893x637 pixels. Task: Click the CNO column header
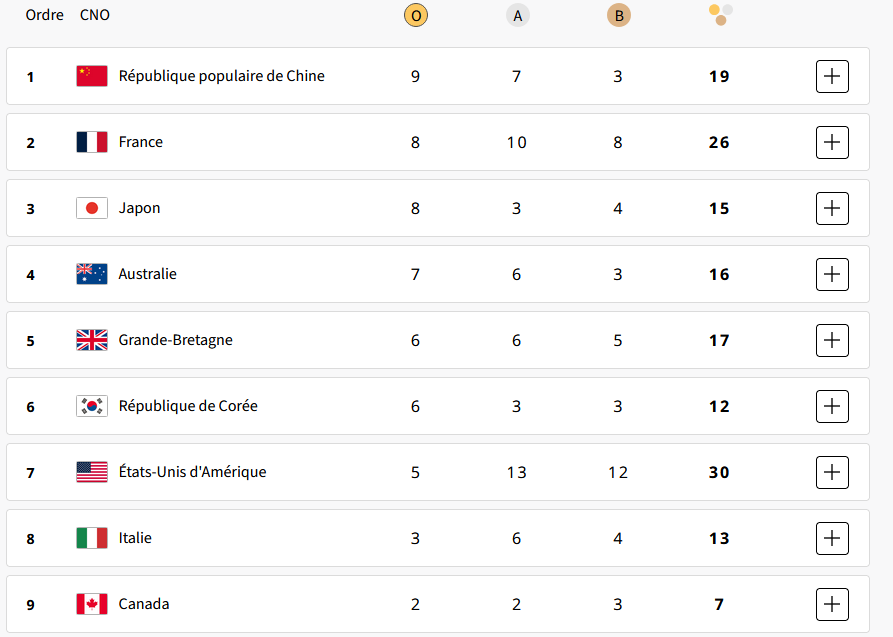tap(95, 15)
